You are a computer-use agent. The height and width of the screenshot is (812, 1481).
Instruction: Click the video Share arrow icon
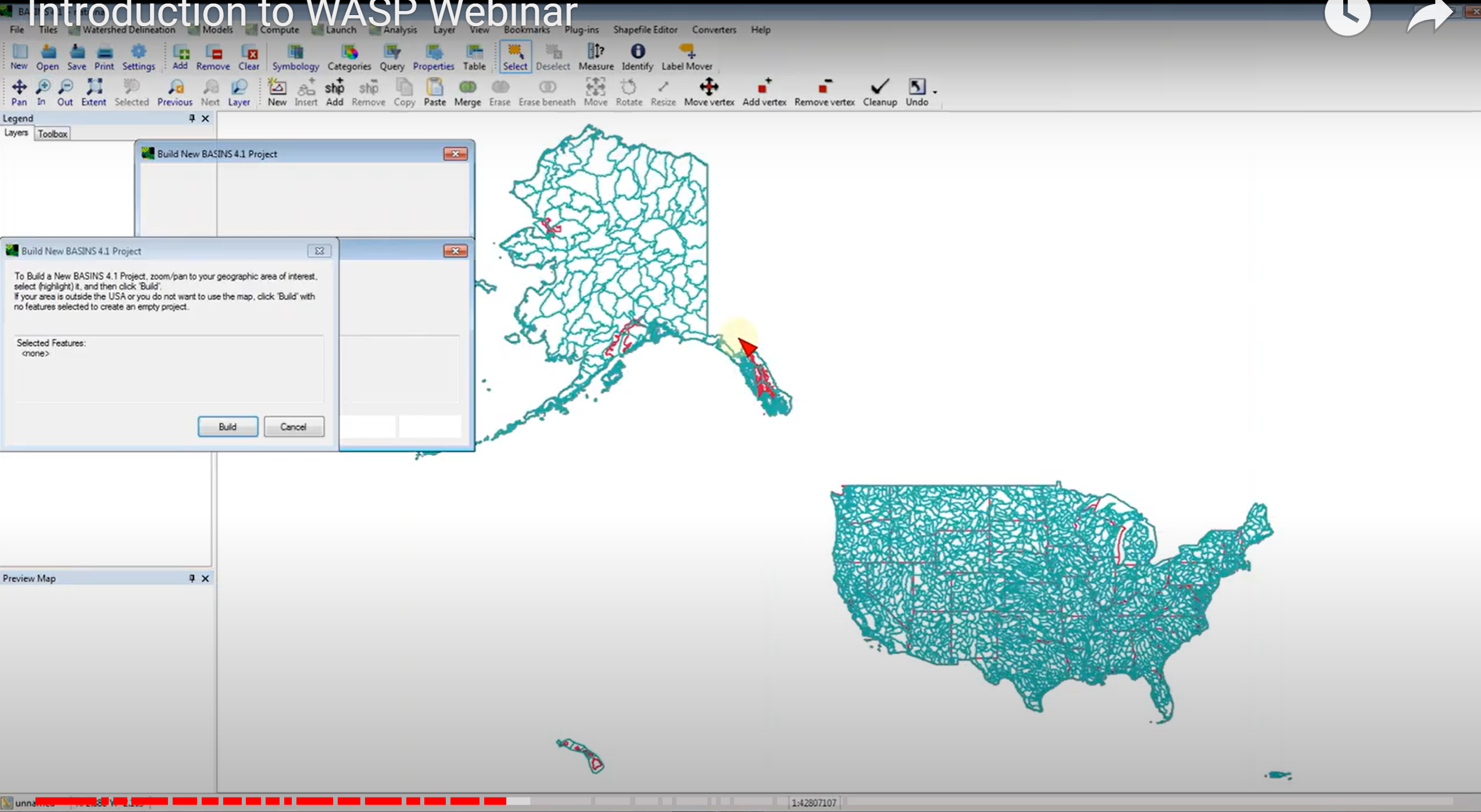click(1429, 14)
